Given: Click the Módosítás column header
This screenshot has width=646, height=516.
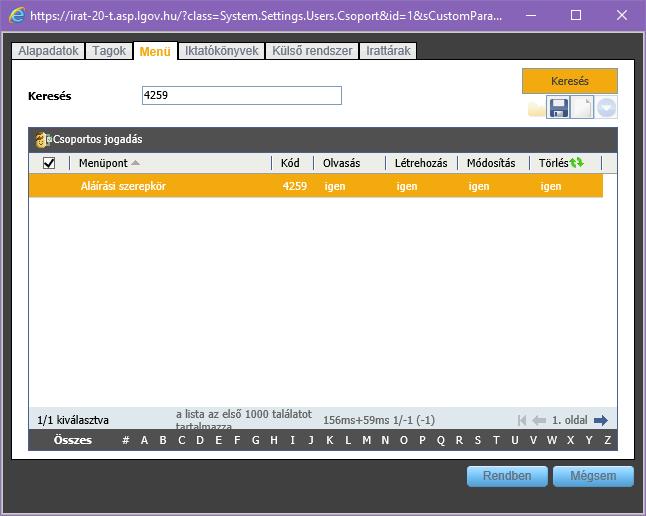Looking at the screenshot, I should 491,163.
